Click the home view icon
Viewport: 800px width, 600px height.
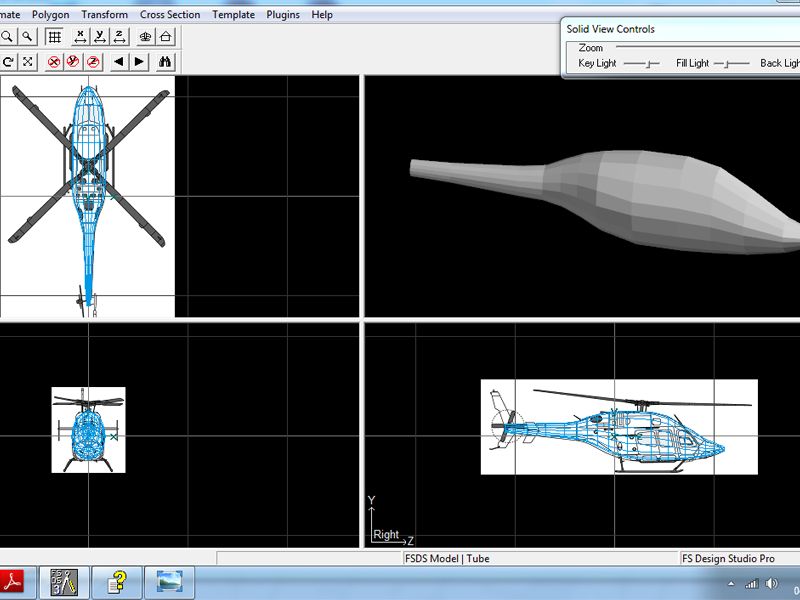pyautogui.click(x=164, y=37)
